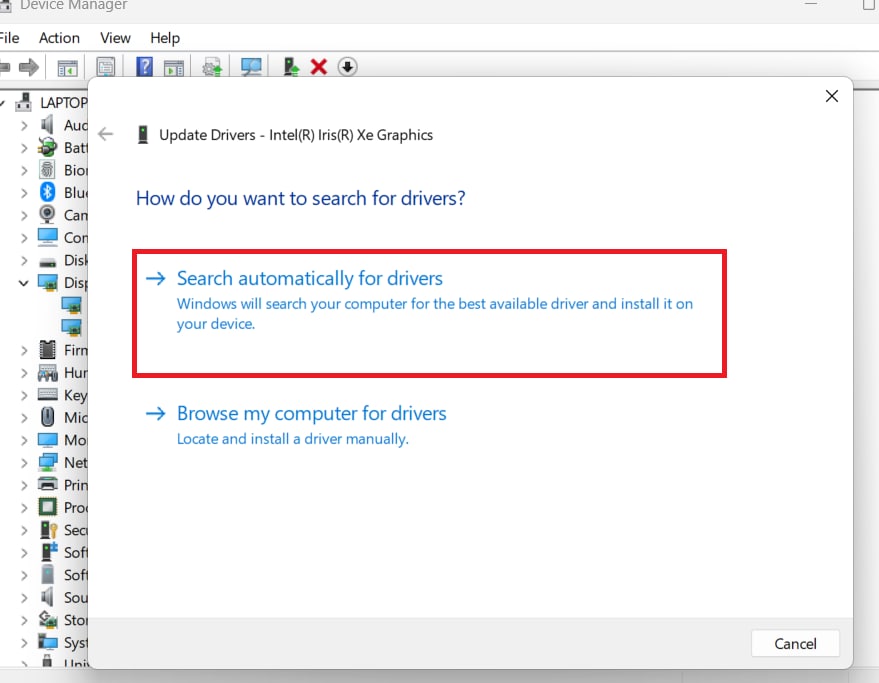Open the View menu
The width and height of the screenshot is (879, 683).
(115, 38)
